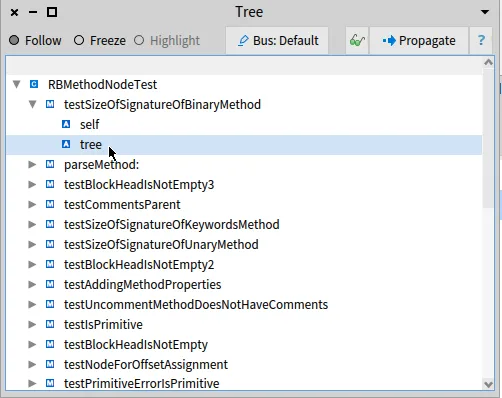
Task: Select the testCommentsParent label
Action: coord(122,204)
